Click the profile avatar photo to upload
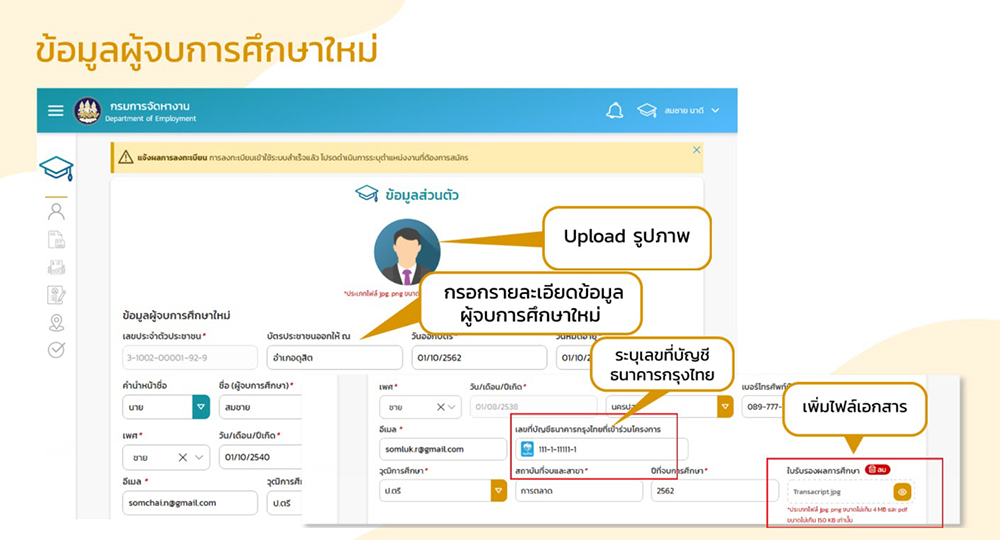Screen dimensions: 1000x540 pyautogui.click(x=406, y=252)
